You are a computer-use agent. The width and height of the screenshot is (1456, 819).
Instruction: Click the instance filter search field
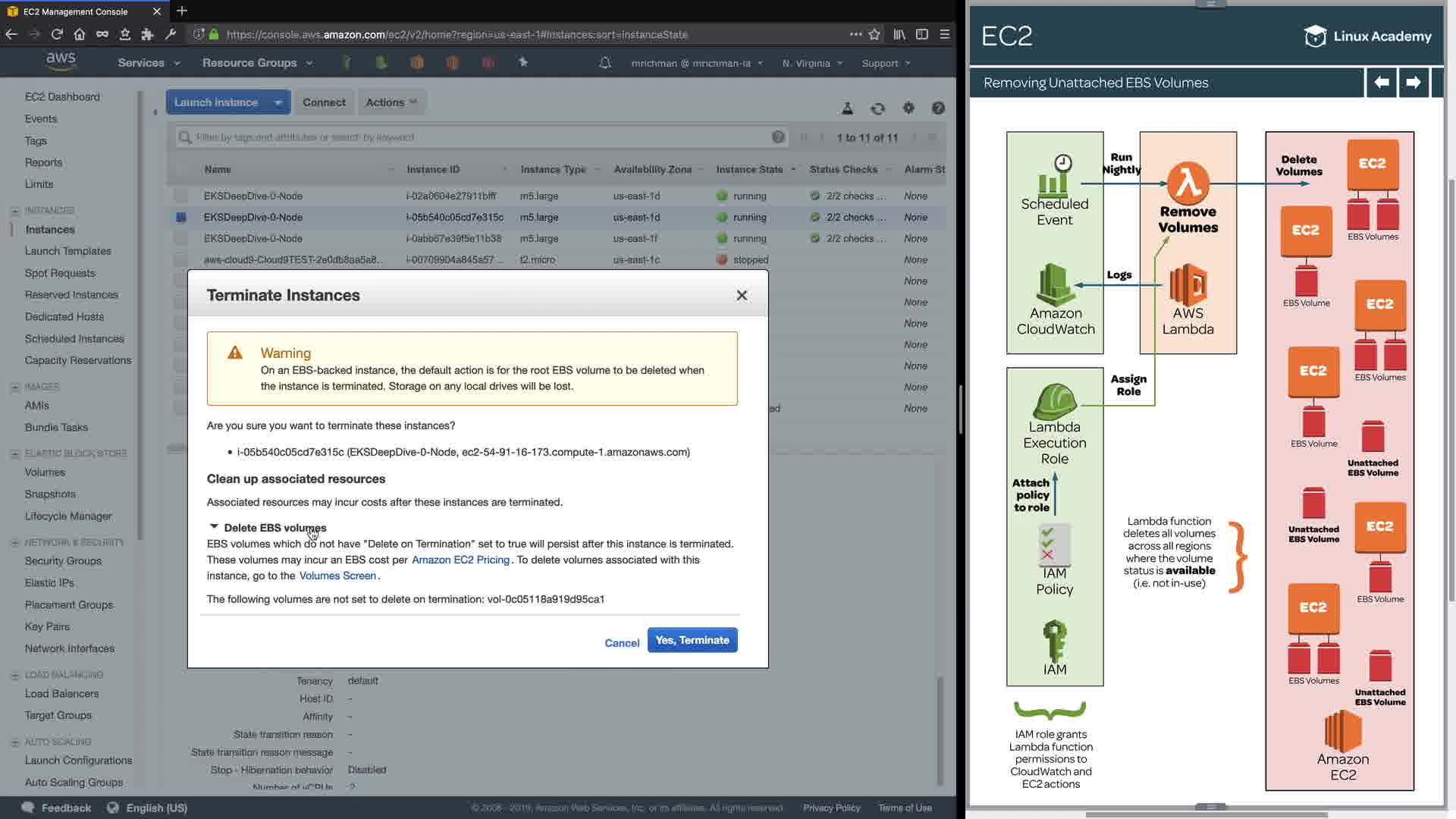click(x=478, y=137)
